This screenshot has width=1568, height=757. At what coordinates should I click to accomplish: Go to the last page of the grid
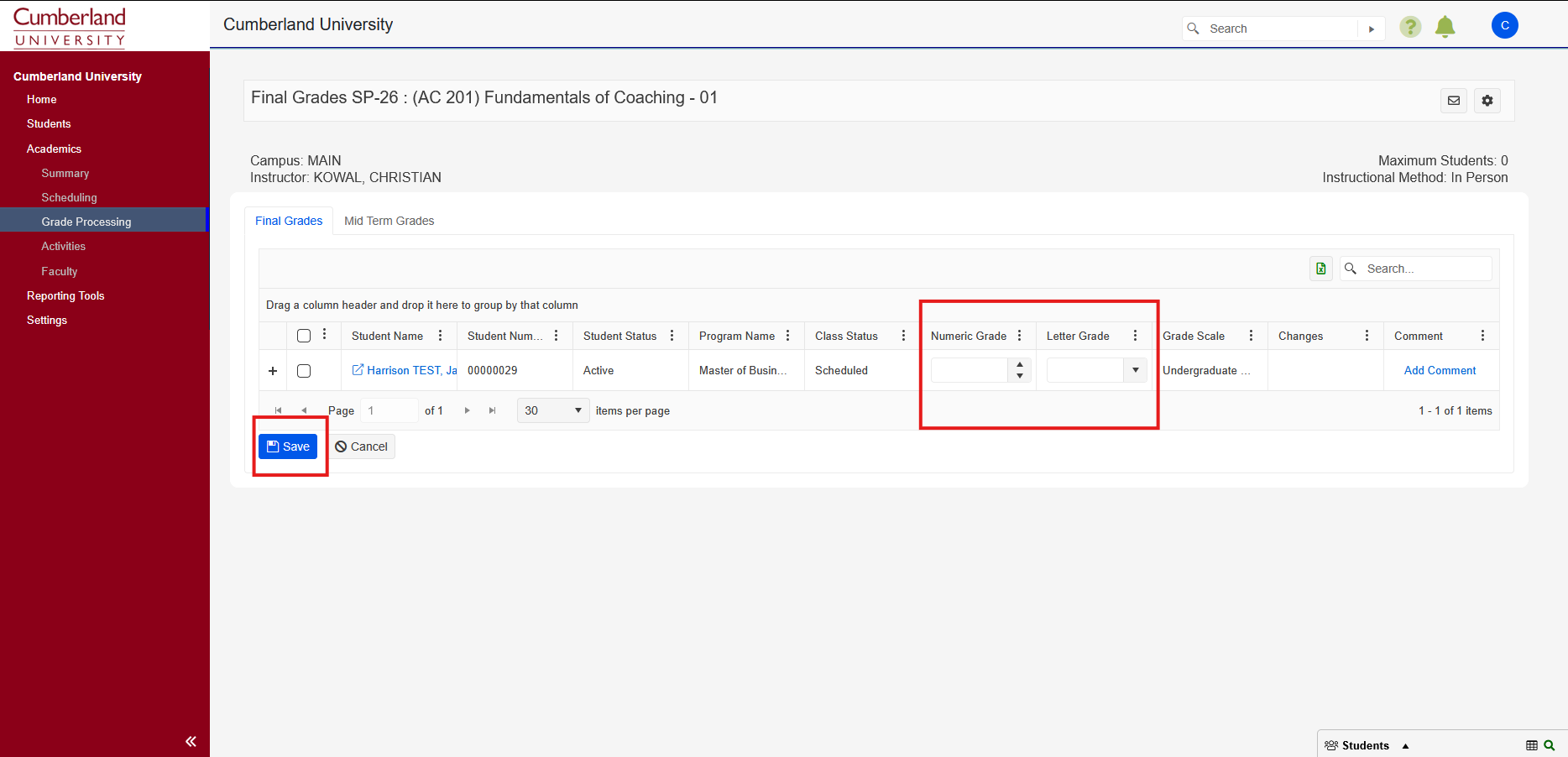(x=493, y=410)
